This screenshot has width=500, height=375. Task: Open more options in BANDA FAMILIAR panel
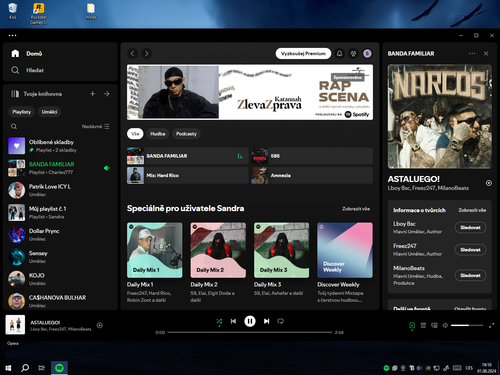coord(472,54)
